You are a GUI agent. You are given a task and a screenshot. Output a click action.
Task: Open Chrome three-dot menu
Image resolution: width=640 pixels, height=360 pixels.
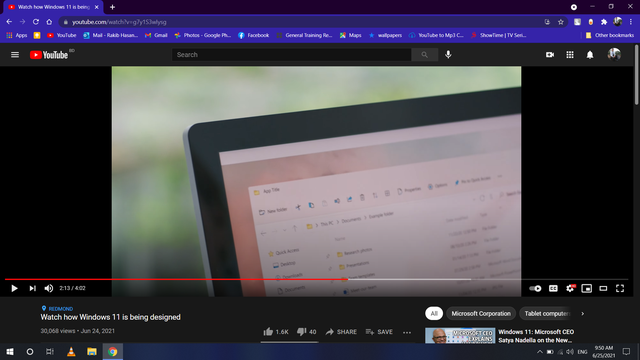(x=631, y=22)
